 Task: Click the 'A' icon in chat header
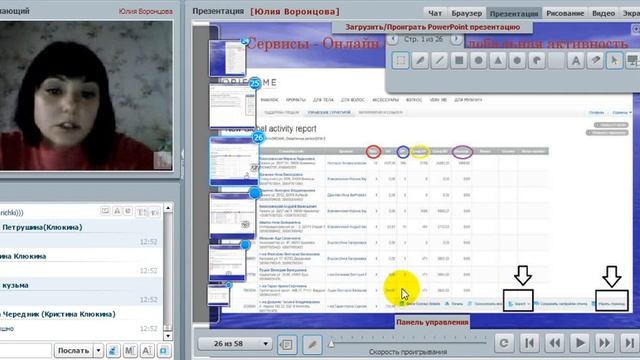click(117, 211)
